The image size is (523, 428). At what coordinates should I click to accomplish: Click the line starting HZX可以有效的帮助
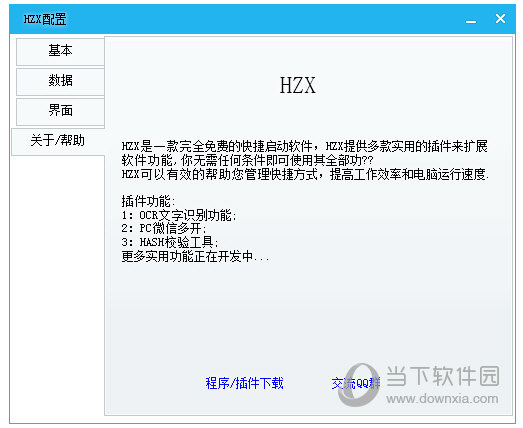coord(305,174)
